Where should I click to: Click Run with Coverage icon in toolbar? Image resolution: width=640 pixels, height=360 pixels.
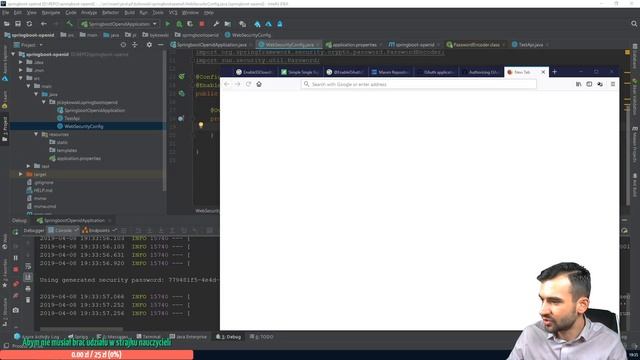click(190, 24)
